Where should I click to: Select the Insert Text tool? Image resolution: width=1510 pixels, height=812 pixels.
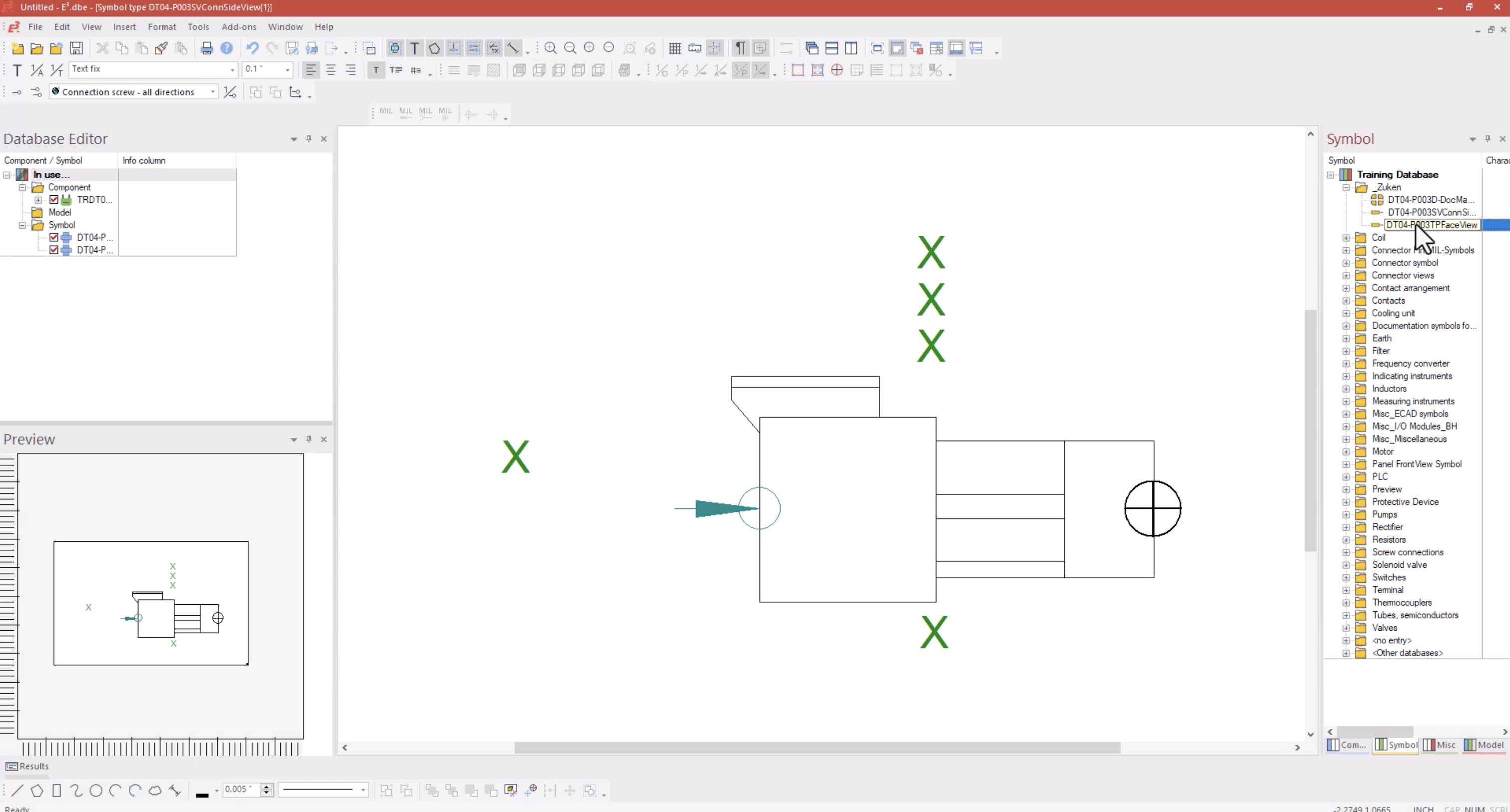coord(415,48)
